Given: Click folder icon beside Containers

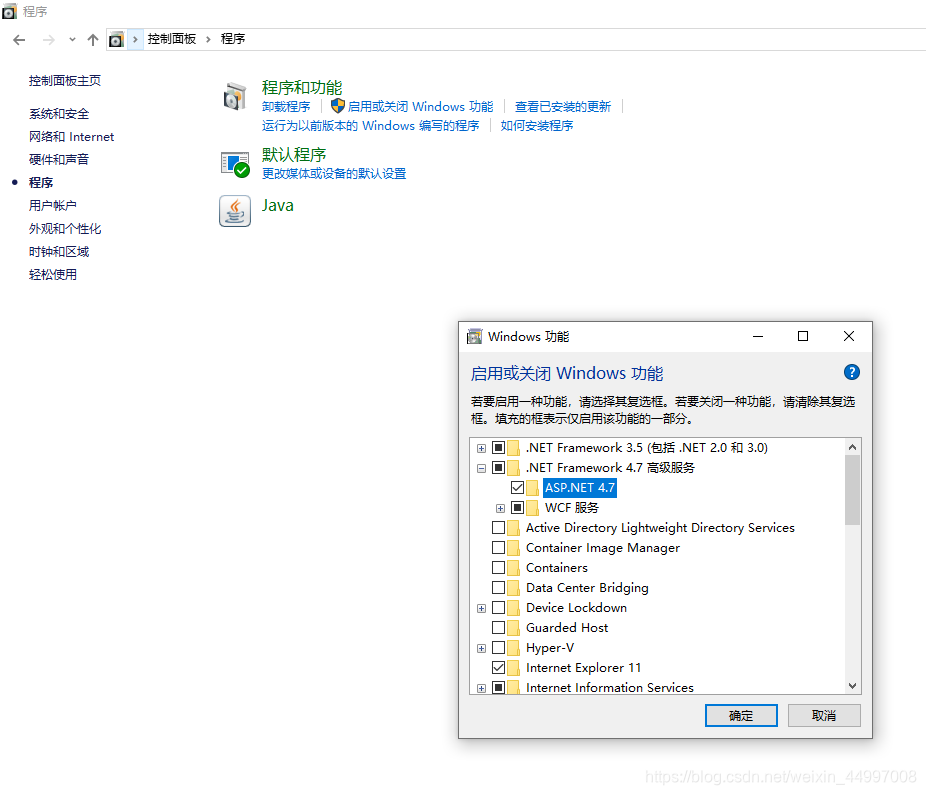Looking at the screenshot, I should 513,568.
